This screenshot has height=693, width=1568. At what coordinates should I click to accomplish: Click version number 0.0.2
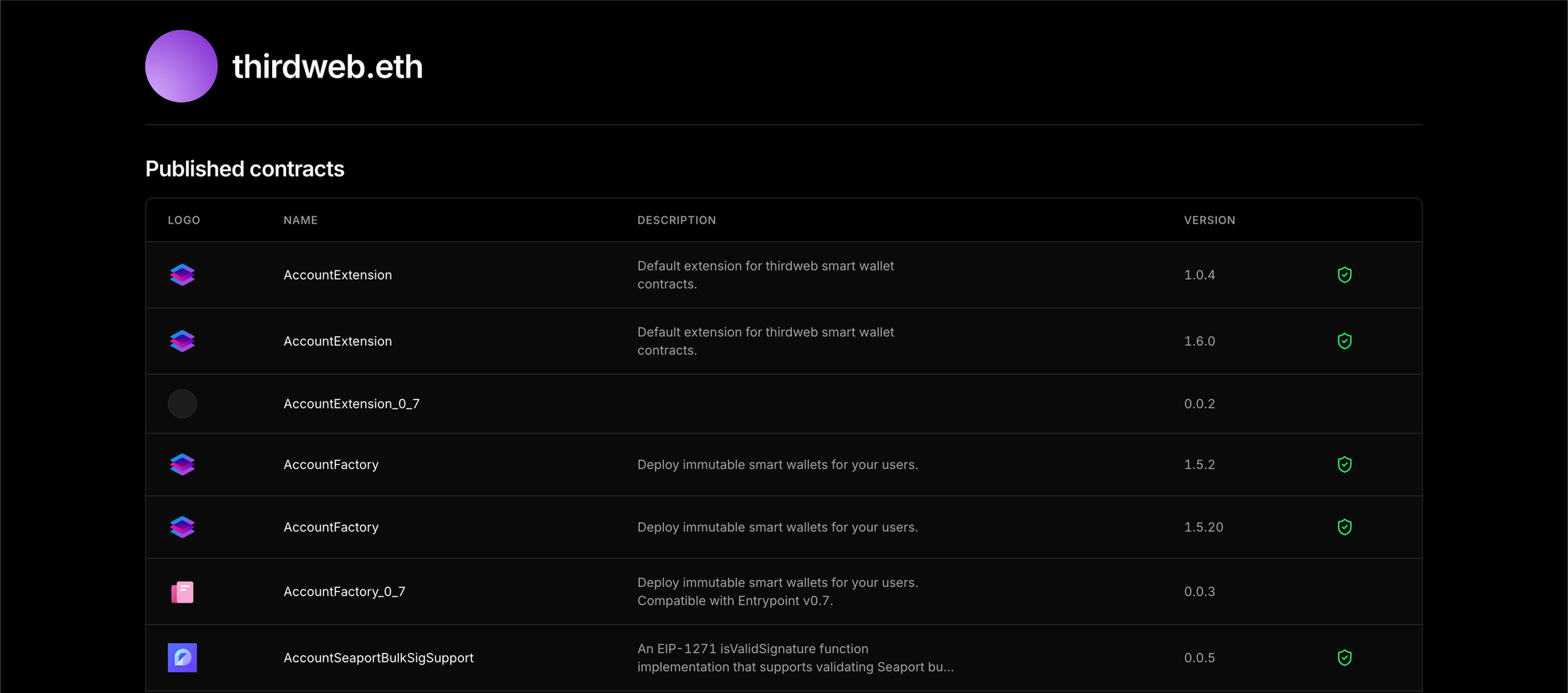(1200, 404)
